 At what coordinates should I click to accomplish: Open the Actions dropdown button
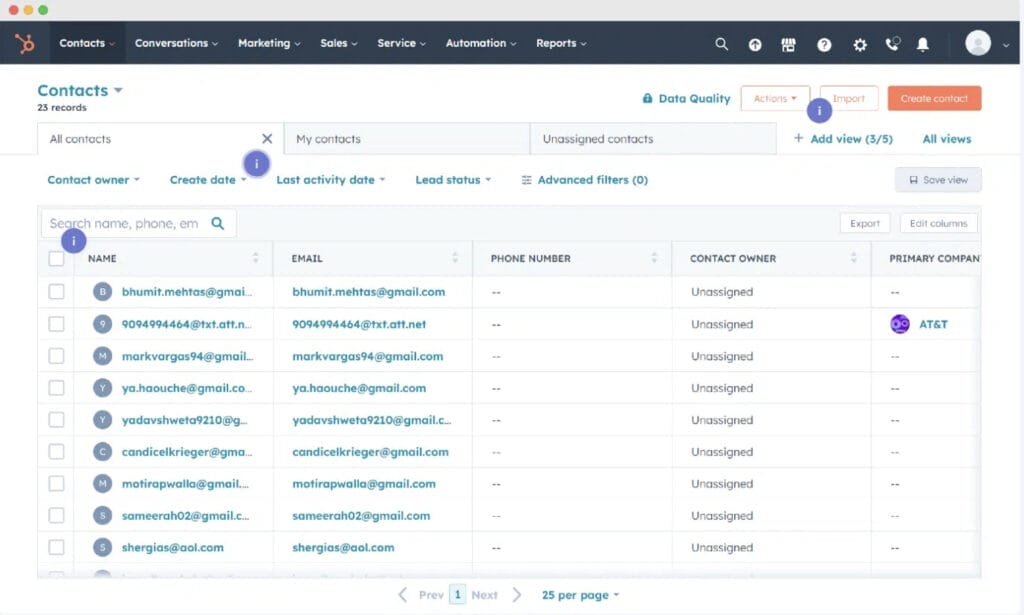[x=775, y=99]
